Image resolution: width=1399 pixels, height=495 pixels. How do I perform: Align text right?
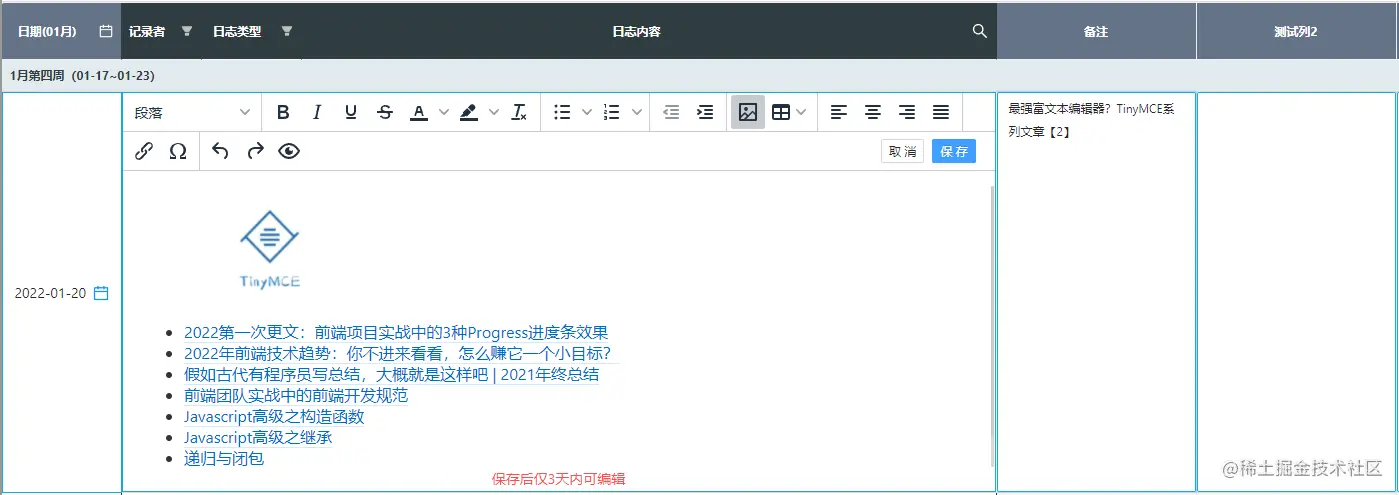[907, 112]
